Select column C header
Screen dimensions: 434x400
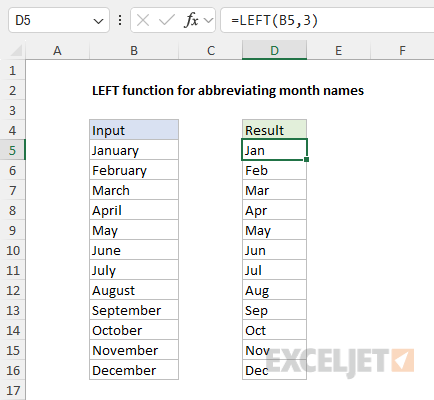tap(211, 50)
